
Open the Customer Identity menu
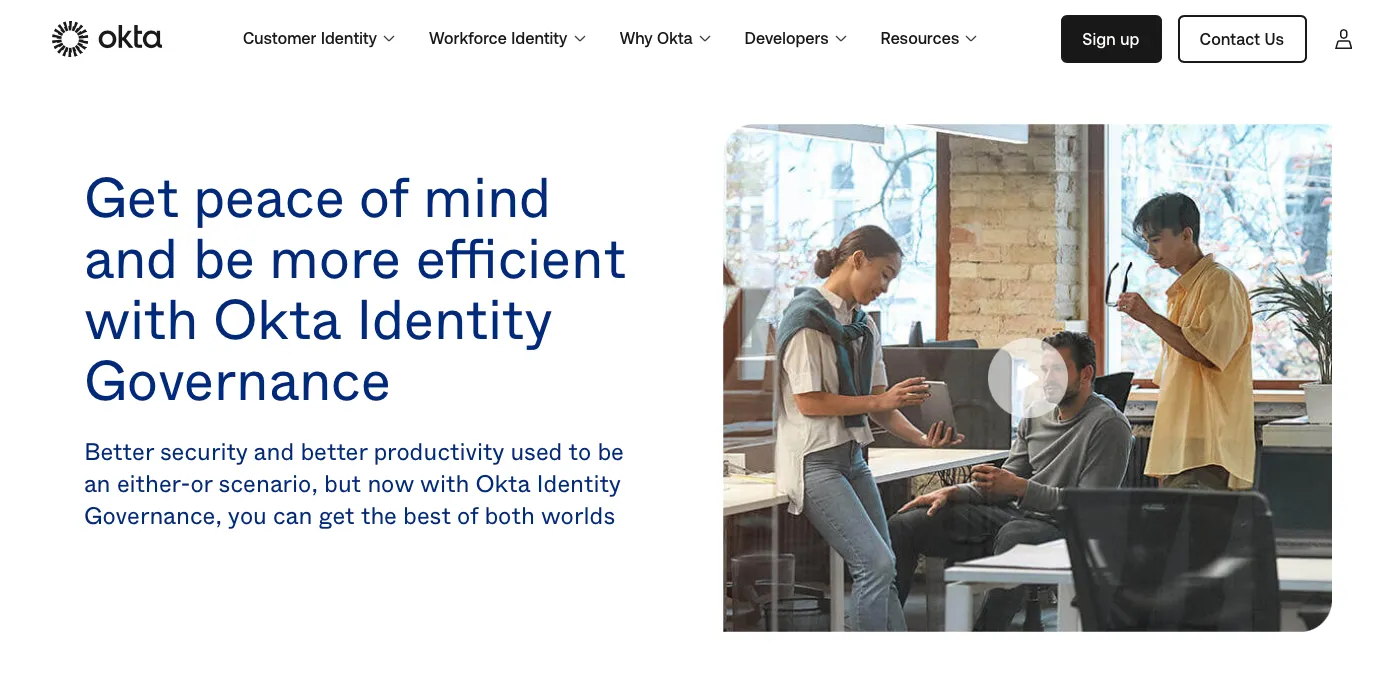click(x=319, y=39)
